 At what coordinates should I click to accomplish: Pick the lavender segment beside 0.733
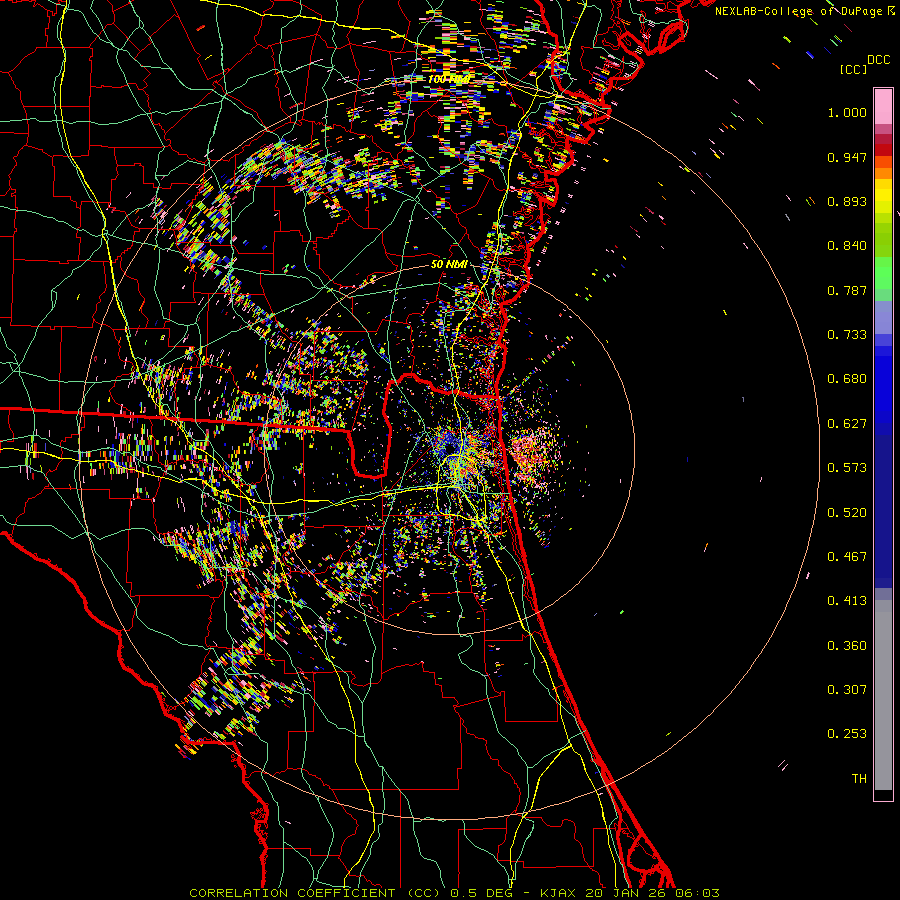tap(883, 317)
